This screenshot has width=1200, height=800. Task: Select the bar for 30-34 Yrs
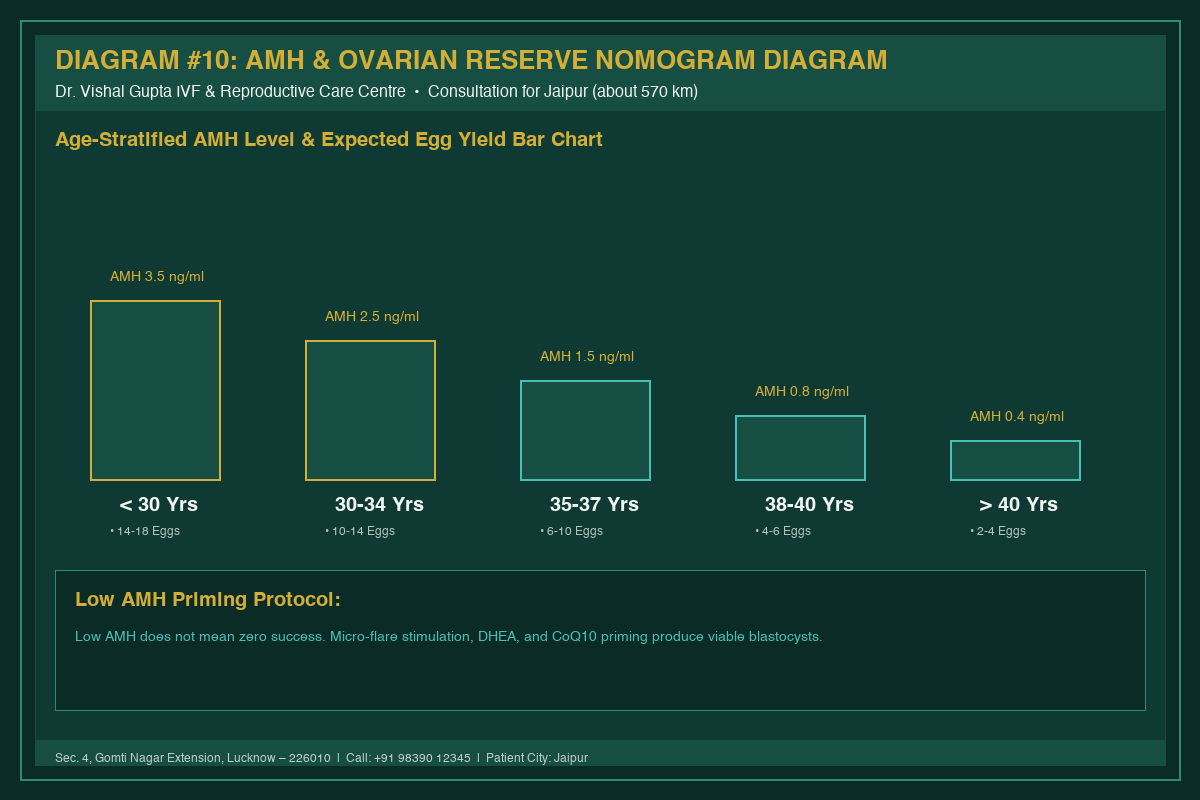370,410
